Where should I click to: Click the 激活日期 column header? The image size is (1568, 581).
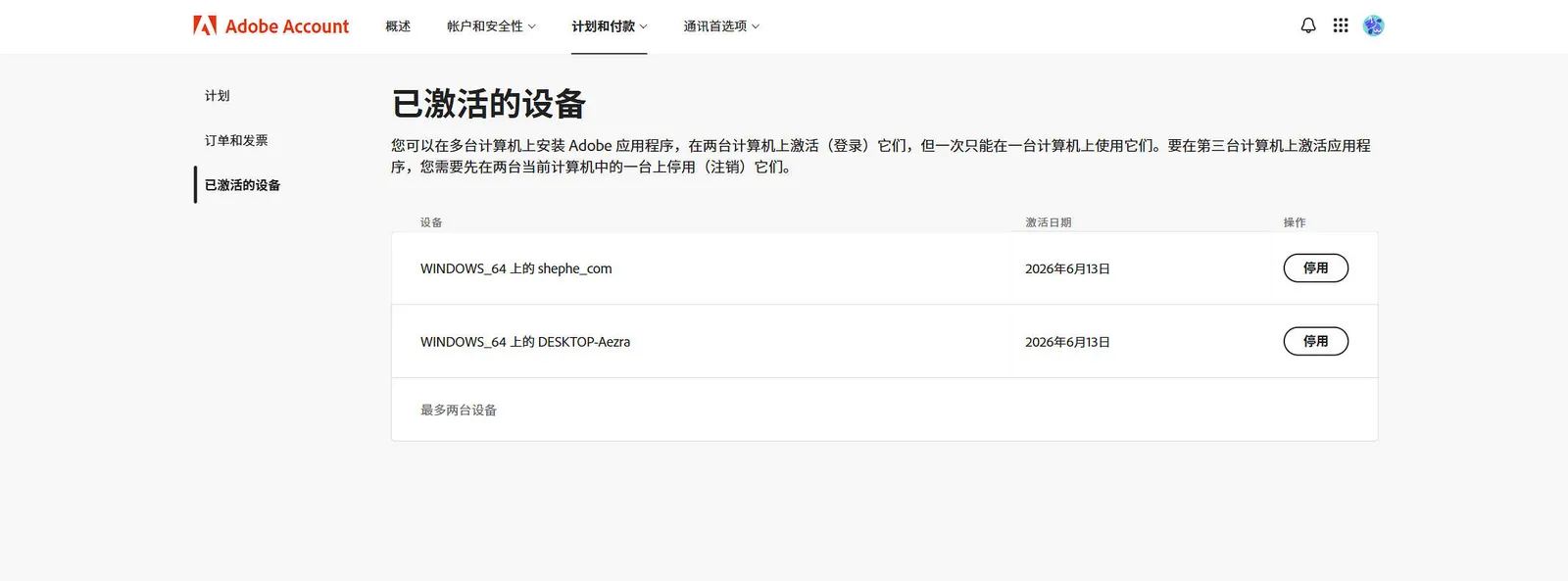pos(1049,222)
